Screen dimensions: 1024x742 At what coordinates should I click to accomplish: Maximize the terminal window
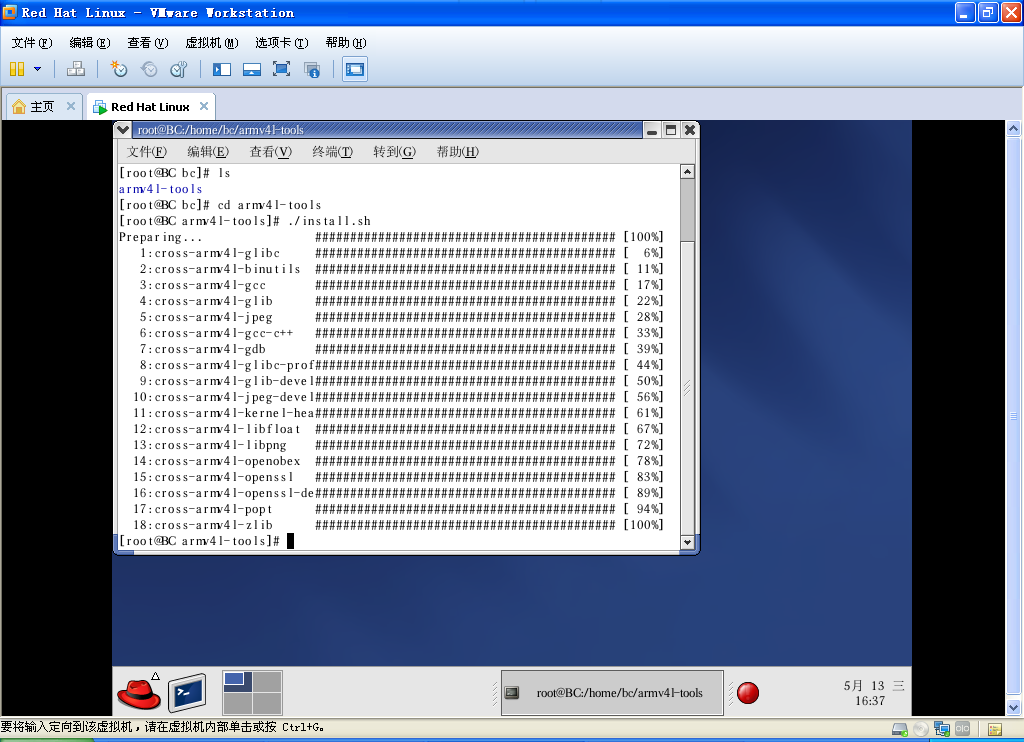tap(671, 130)
